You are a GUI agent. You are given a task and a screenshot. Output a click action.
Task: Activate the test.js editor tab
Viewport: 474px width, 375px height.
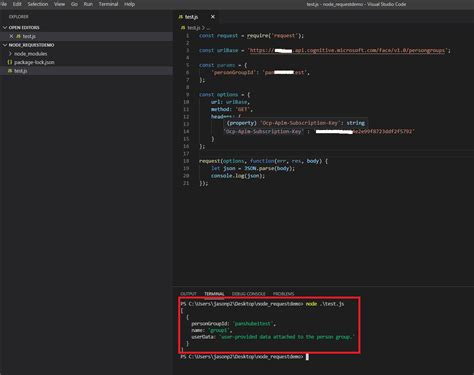coord(192,17)
